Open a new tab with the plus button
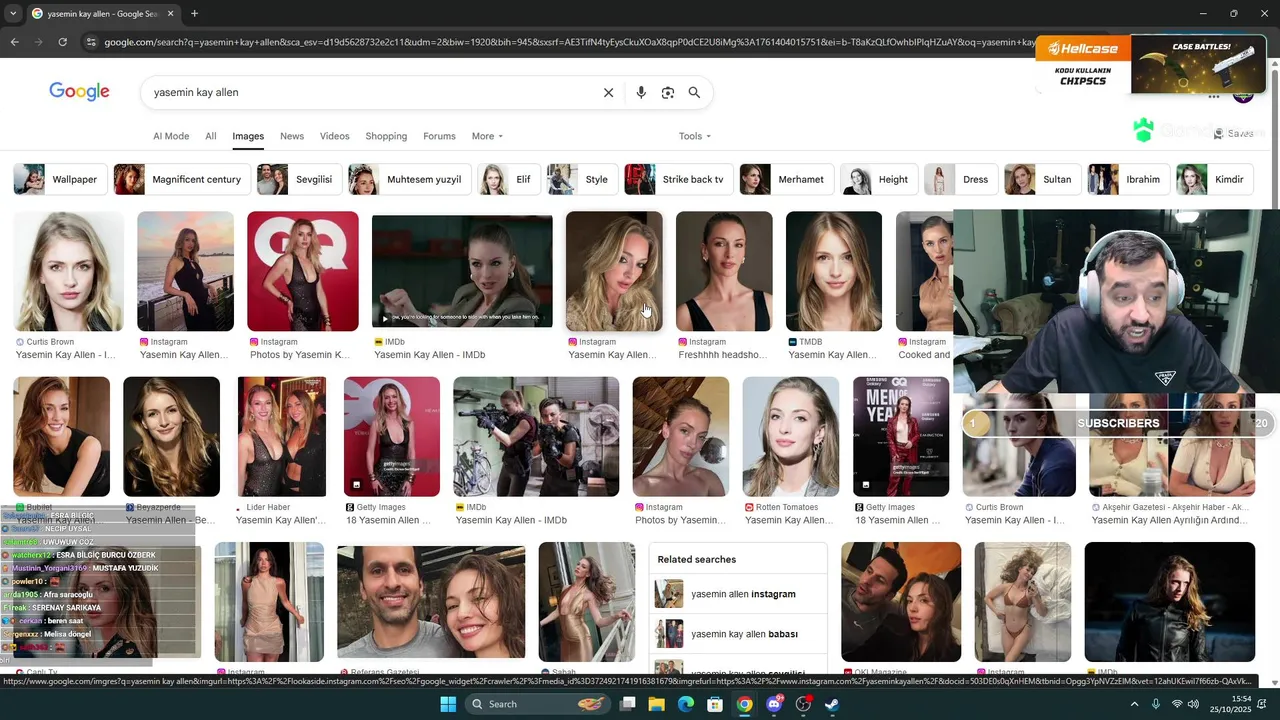This screenshot has height=720, width=1280. pyautogui.click(x=194, y=14)
